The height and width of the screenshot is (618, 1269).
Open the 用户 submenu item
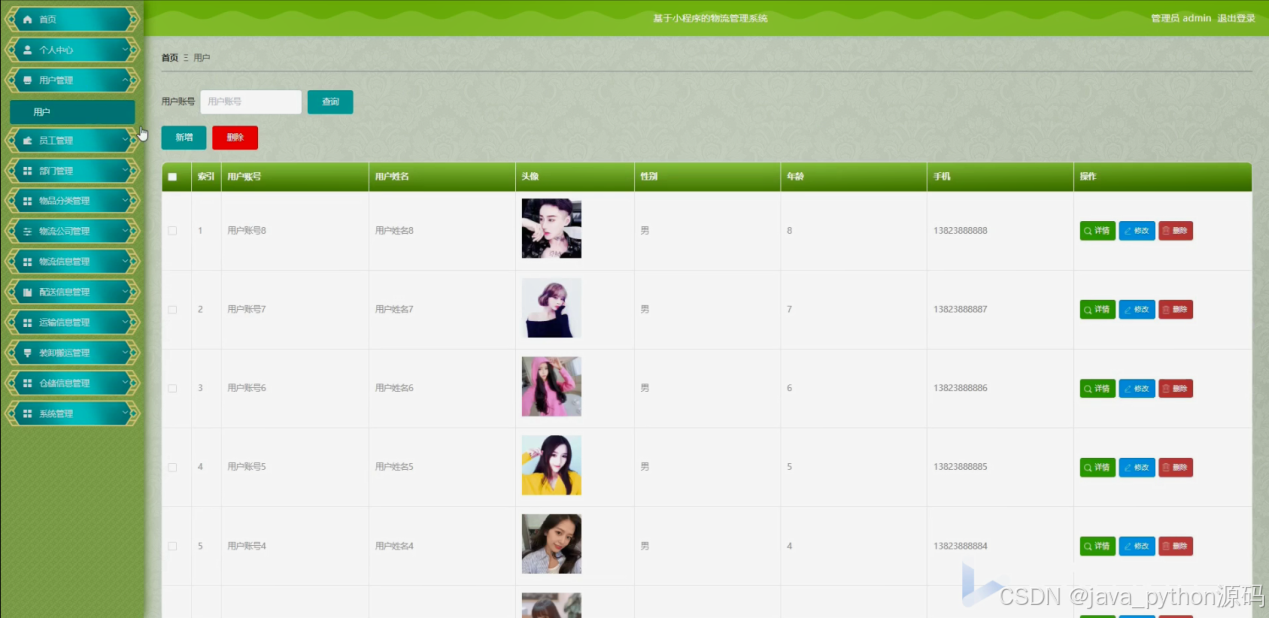click(72, 112)
